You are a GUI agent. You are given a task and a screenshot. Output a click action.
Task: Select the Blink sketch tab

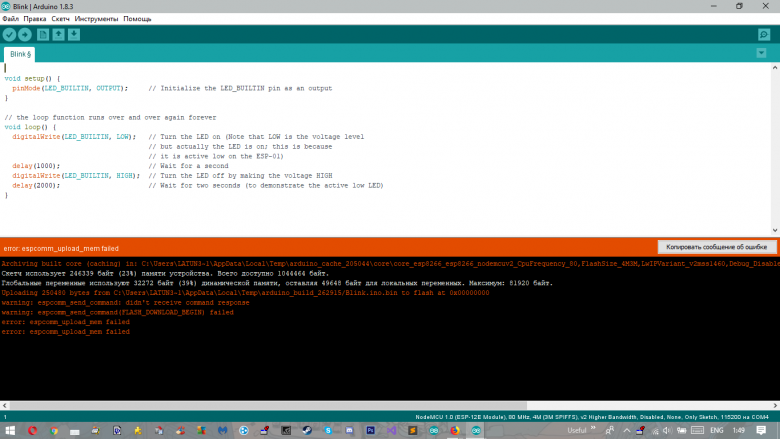20,54
